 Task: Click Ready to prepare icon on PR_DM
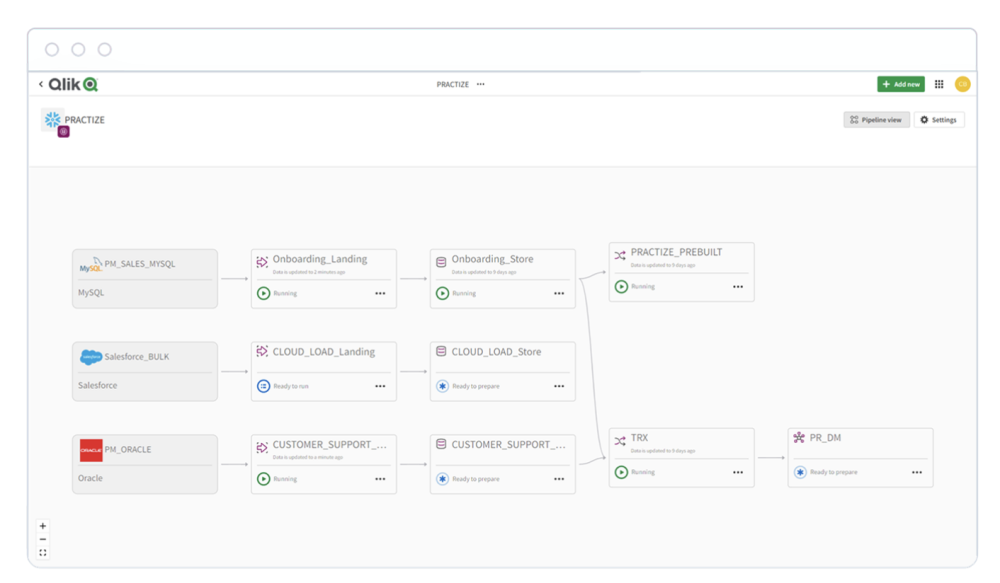800,472
